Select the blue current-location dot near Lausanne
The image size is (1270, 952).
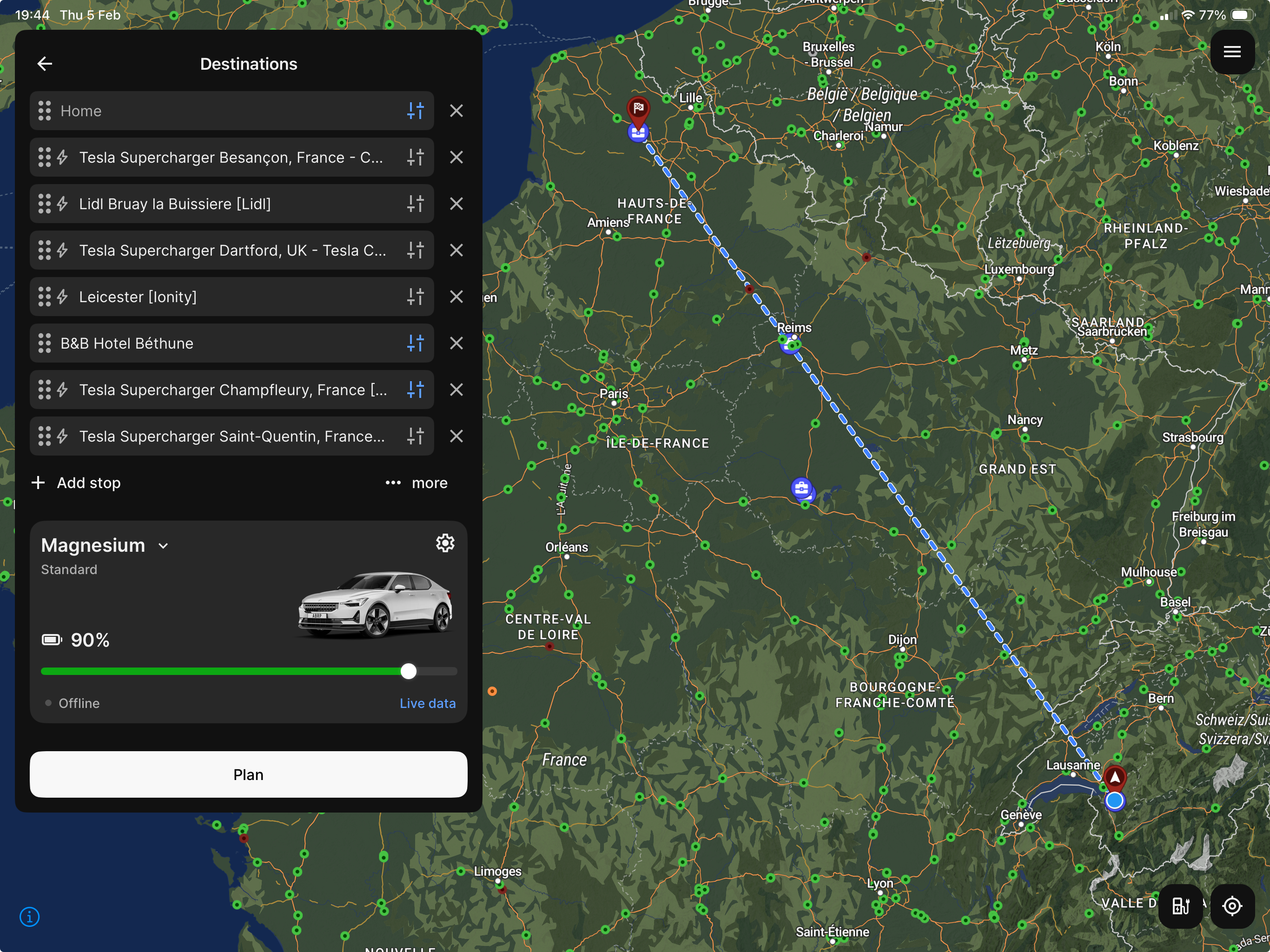[1114, 800]
